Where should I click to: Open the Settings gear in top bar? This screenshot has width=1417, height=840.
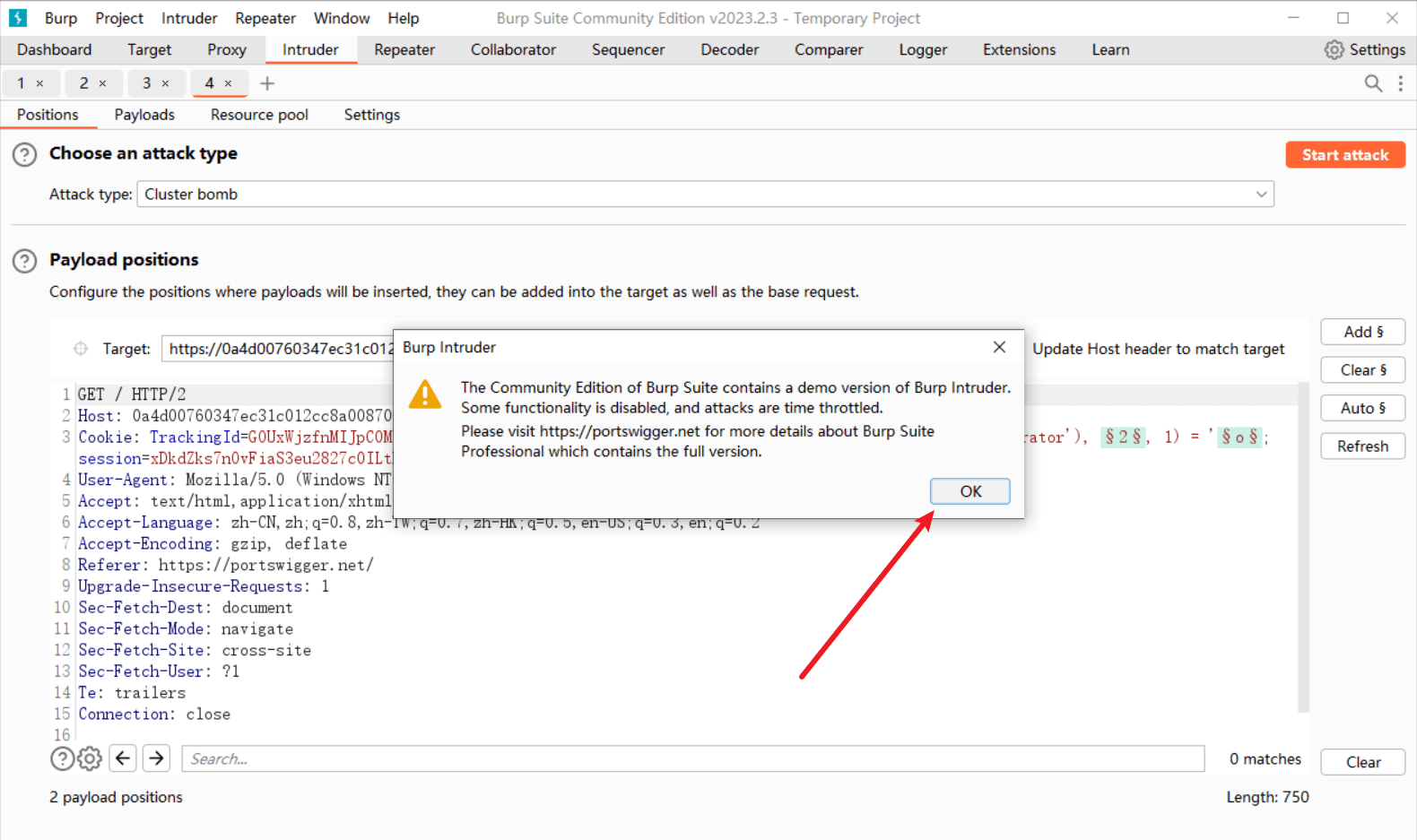click(x=1364, y=50)
